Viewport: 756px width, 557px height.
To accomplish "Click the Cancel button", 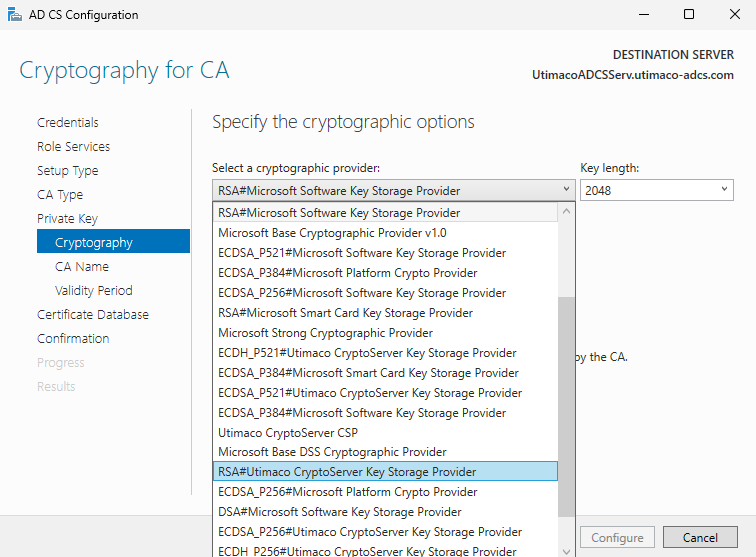I will coord(700,538).
